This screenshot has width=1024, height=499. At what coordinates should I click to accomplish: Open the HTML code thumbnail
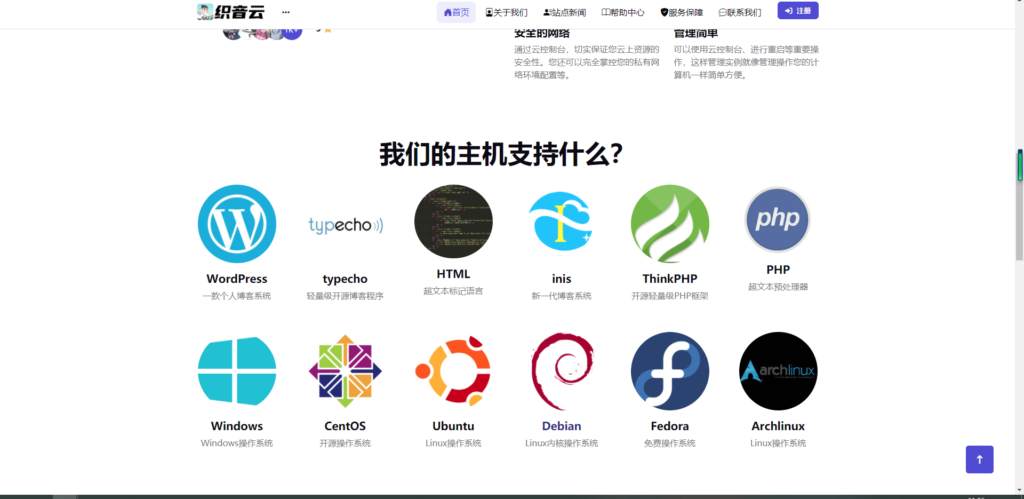pos(453,221)
